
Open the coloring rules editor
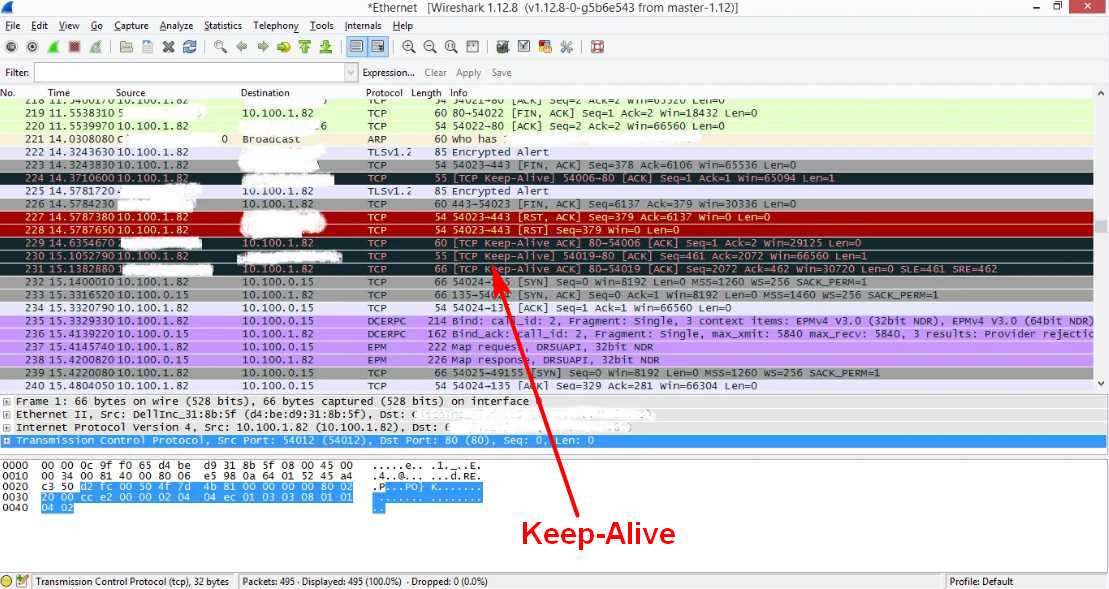click(545, 47)
